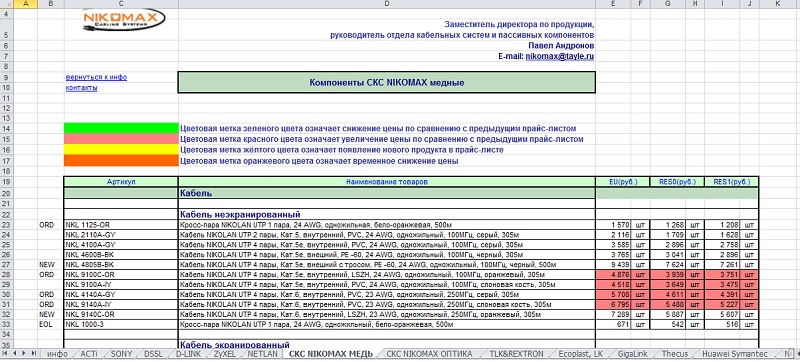
Task: Click the NIKOMAX logo image
Action: tap(124, 19)
